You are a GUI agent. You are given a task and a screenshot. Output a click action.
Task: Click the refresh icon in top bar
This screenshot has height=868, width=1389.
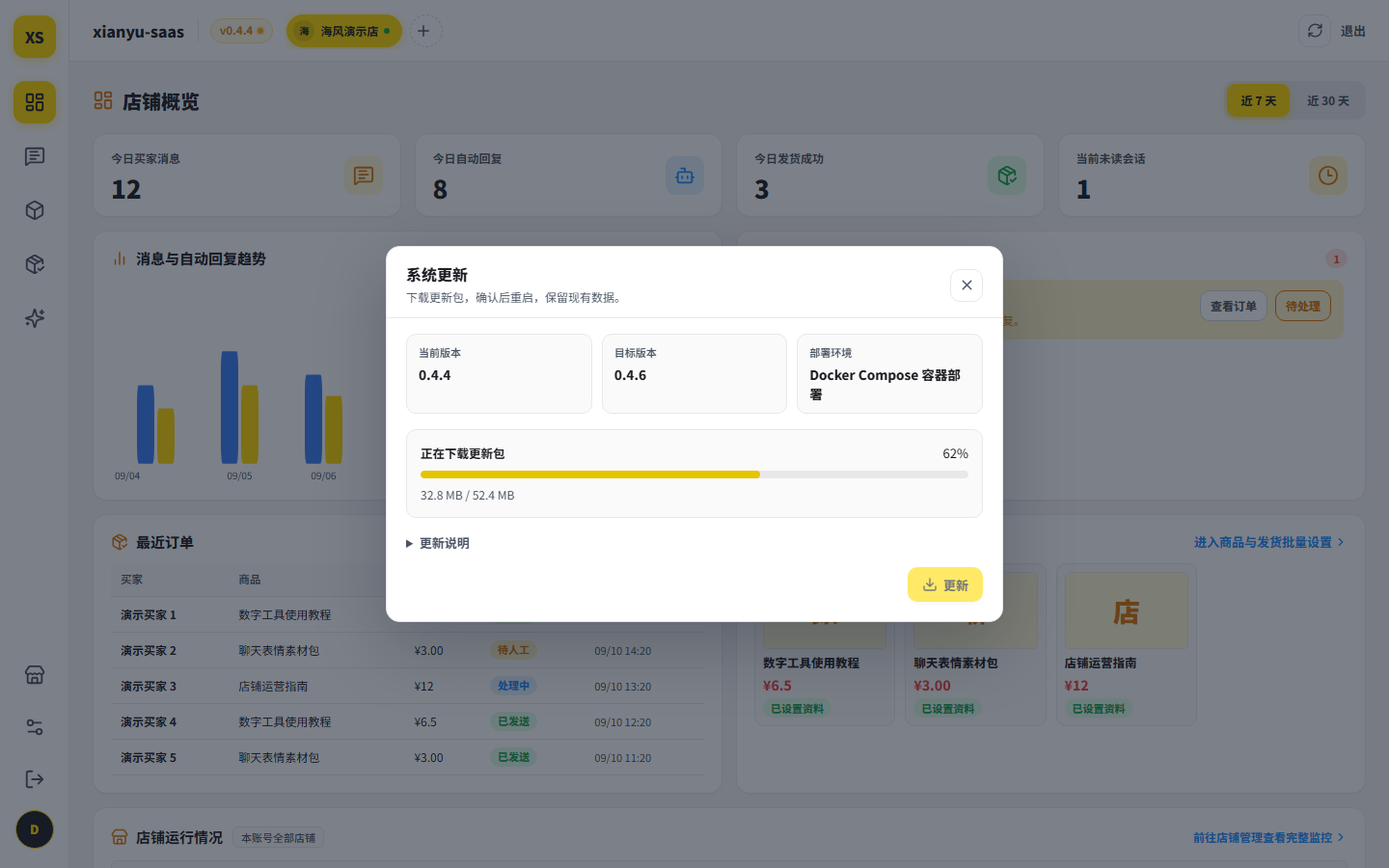point(1315,31)
